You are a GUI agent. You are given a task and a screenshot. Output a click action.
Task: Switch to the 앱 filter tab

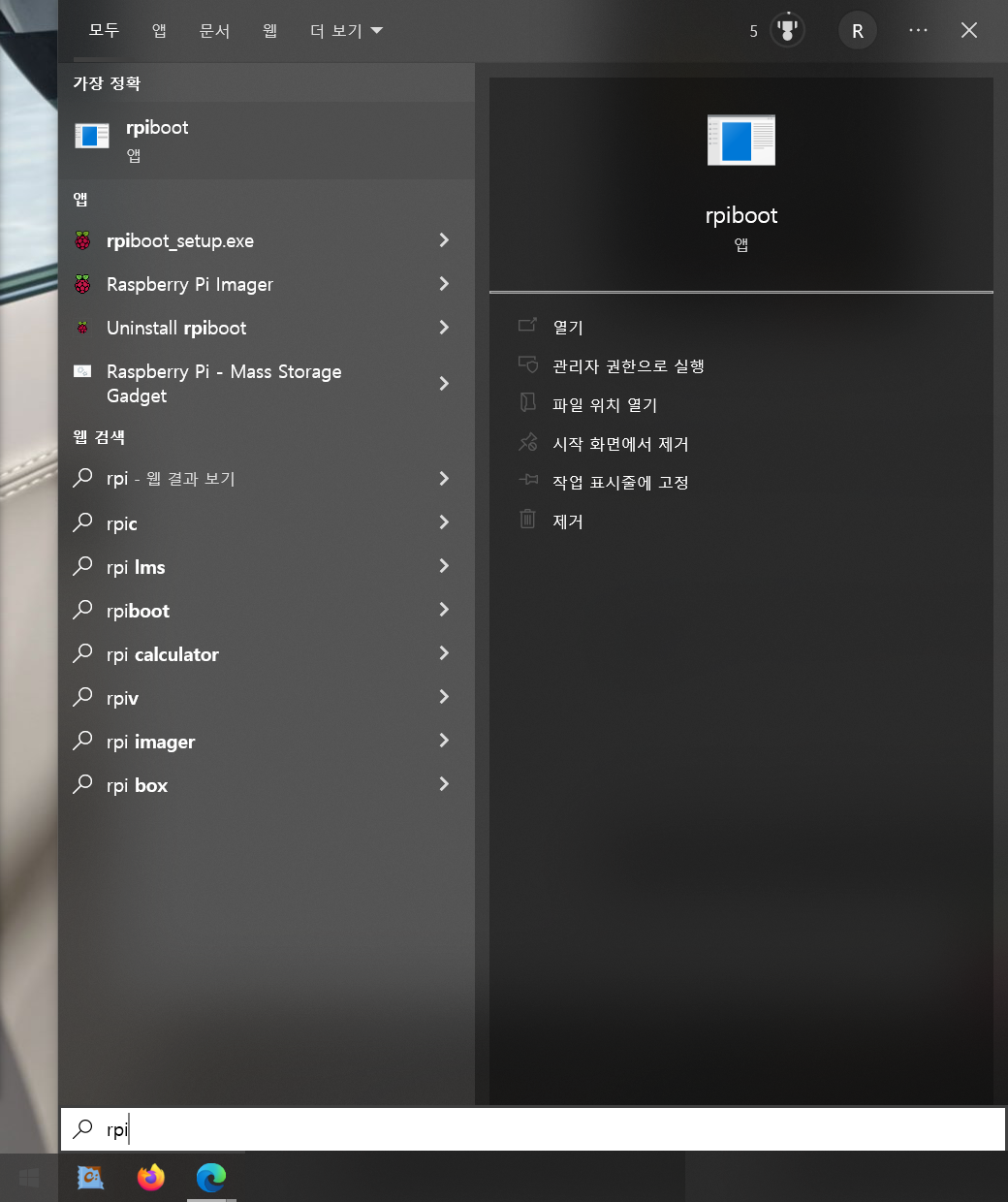159,31
